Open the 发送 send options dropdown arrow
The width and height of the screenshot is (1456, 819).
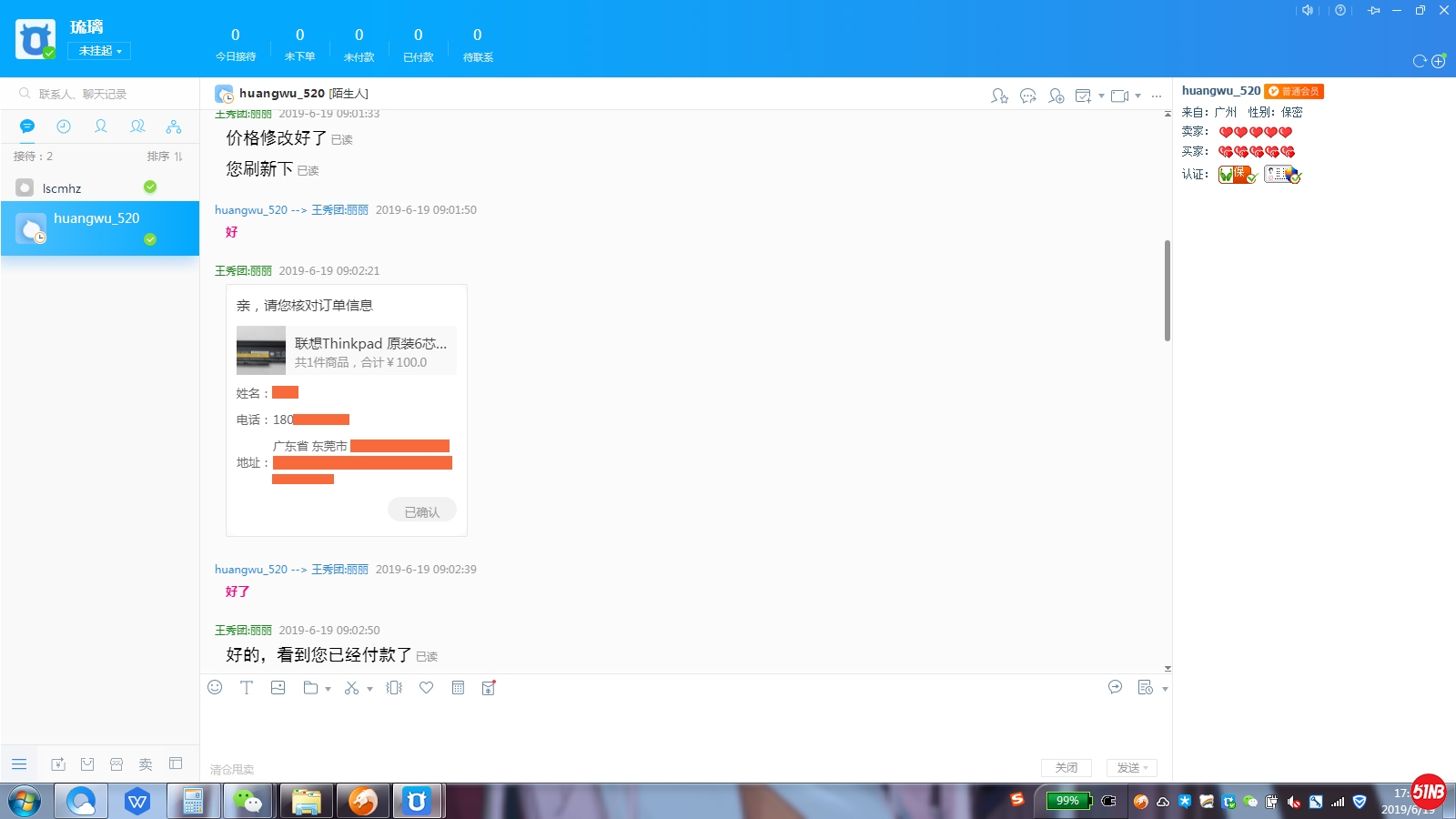1147,768
